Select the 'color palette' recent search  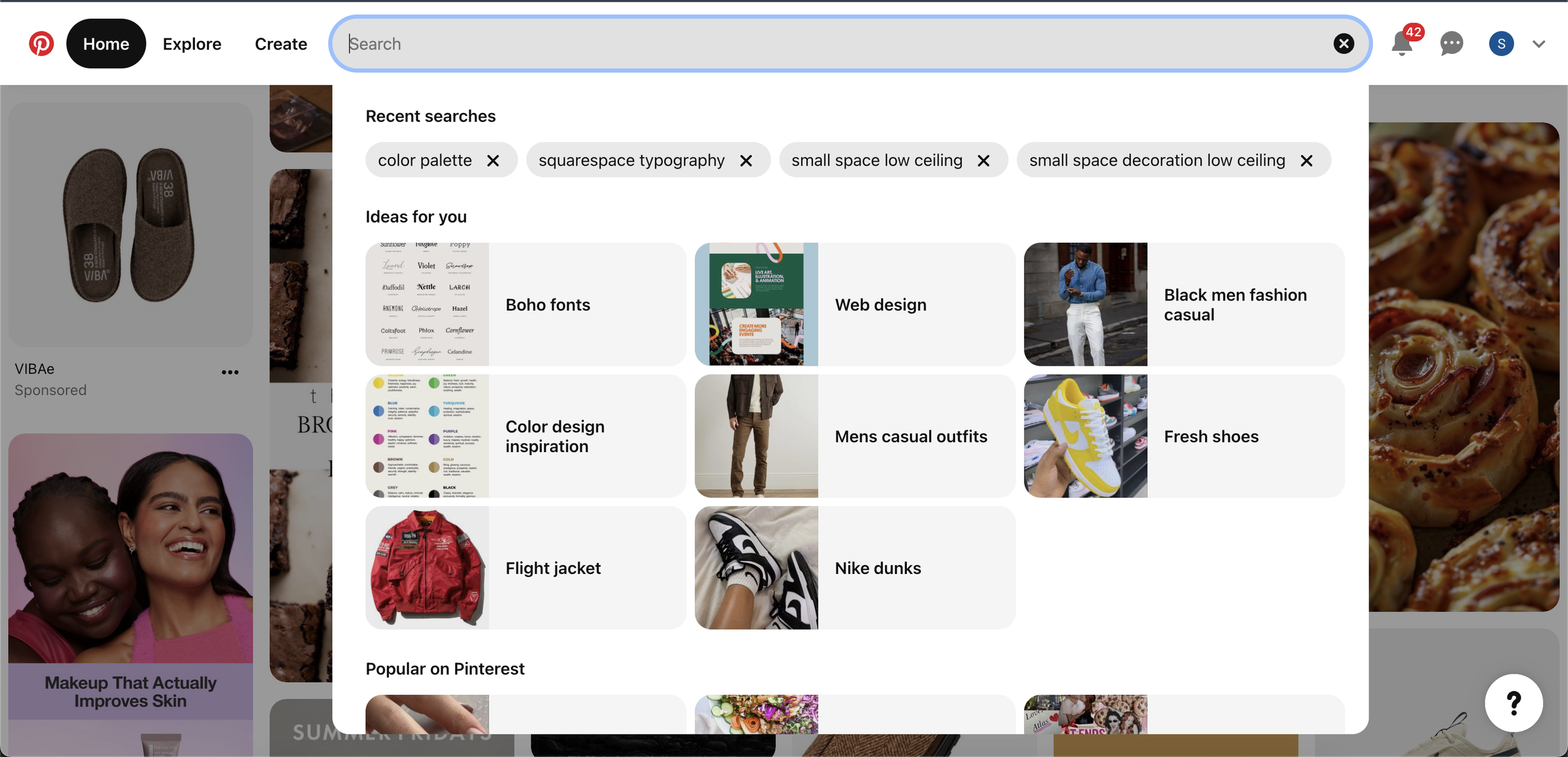click(x=425, y=161)
